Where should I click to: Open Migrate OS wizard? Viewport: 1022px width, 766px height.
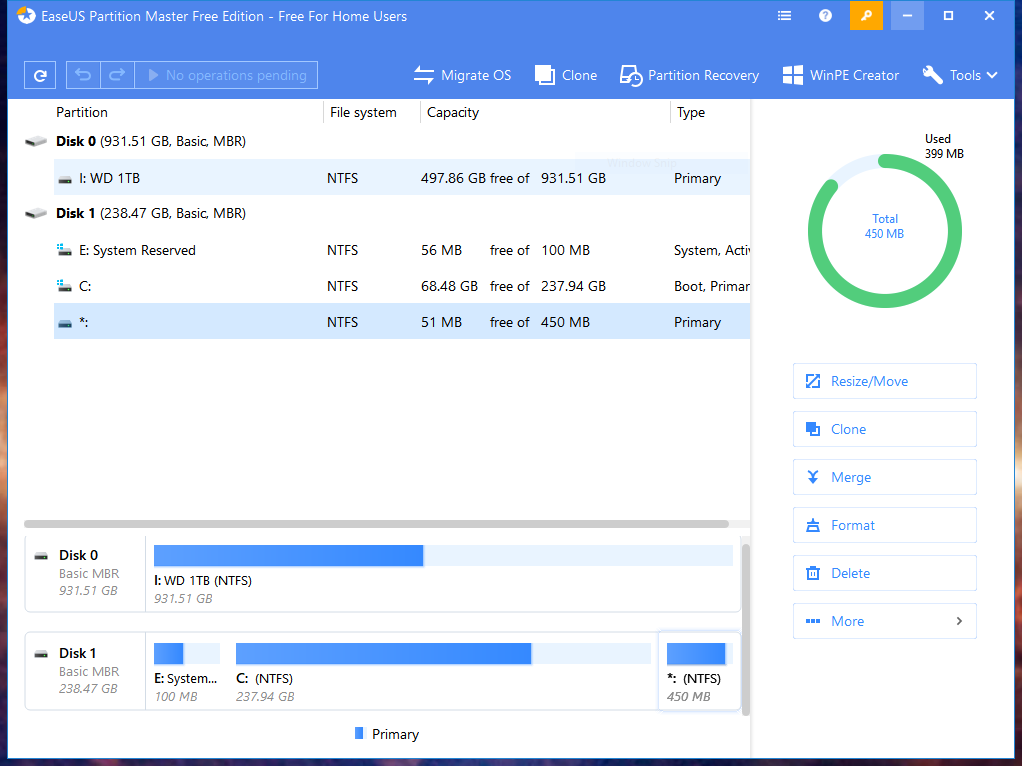click(x=462, y=75)
